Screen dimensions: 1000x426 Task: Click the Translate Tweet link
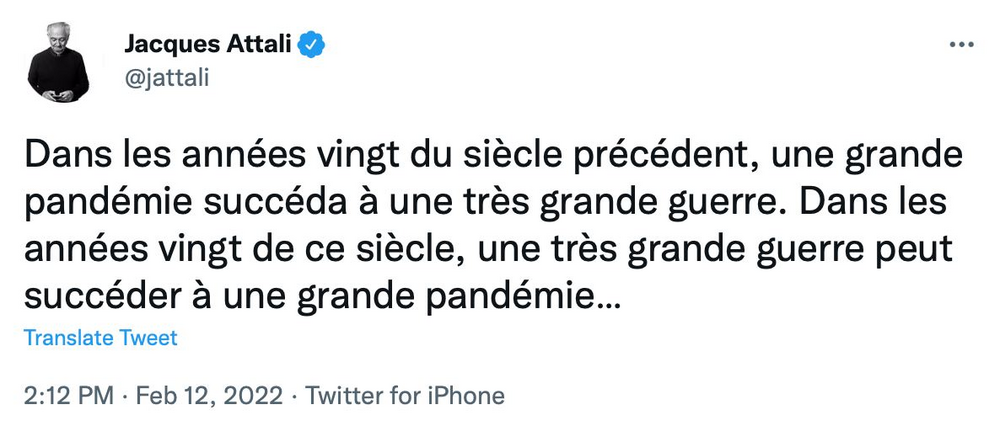tap(100, 338)
